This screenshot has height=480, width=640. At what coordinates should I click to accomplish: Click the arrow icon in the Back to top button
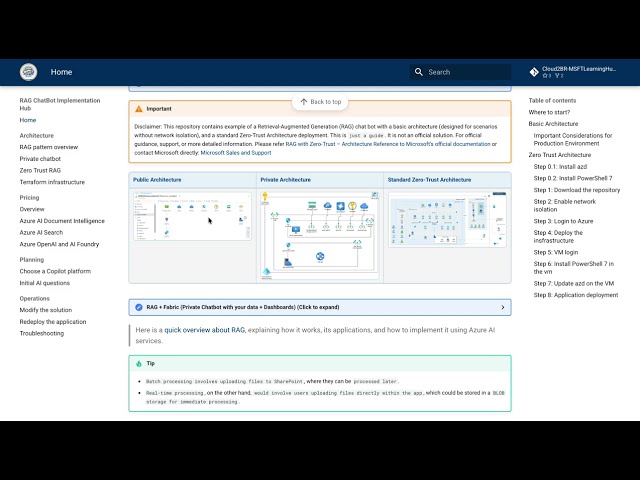pyautogui.click(x=304, y=102)
